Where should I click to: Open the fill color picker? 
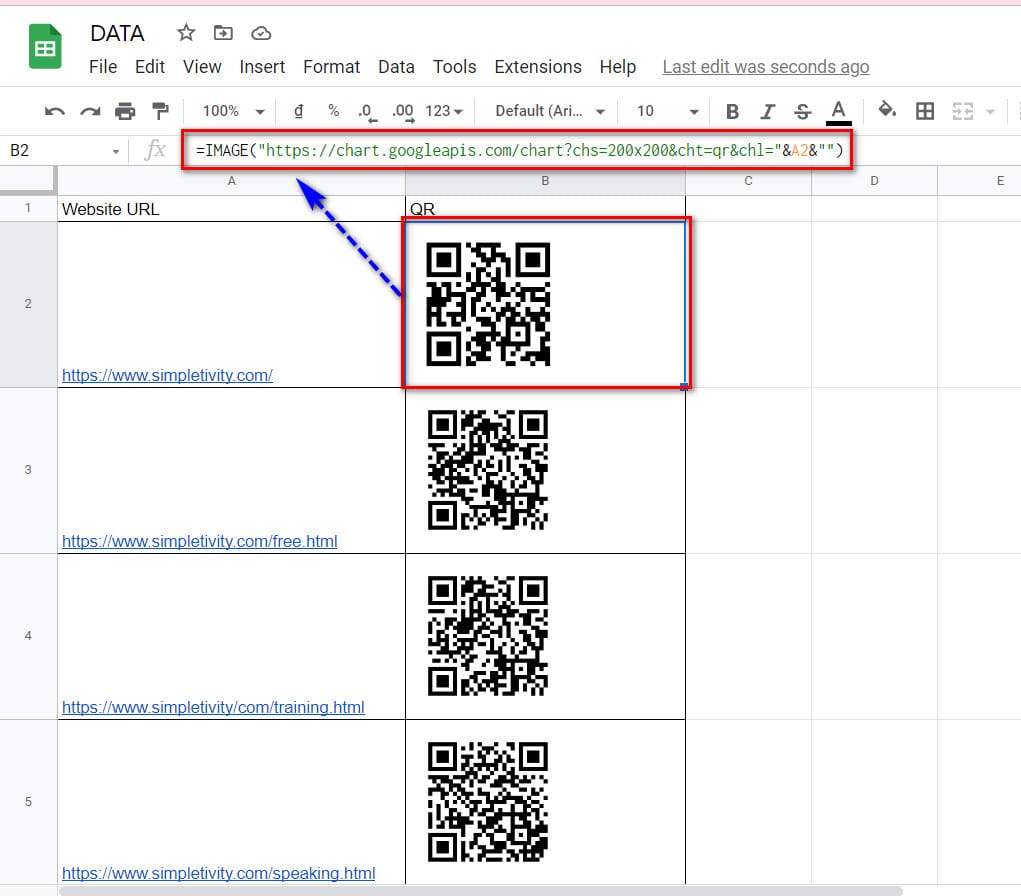coord(886,111)
